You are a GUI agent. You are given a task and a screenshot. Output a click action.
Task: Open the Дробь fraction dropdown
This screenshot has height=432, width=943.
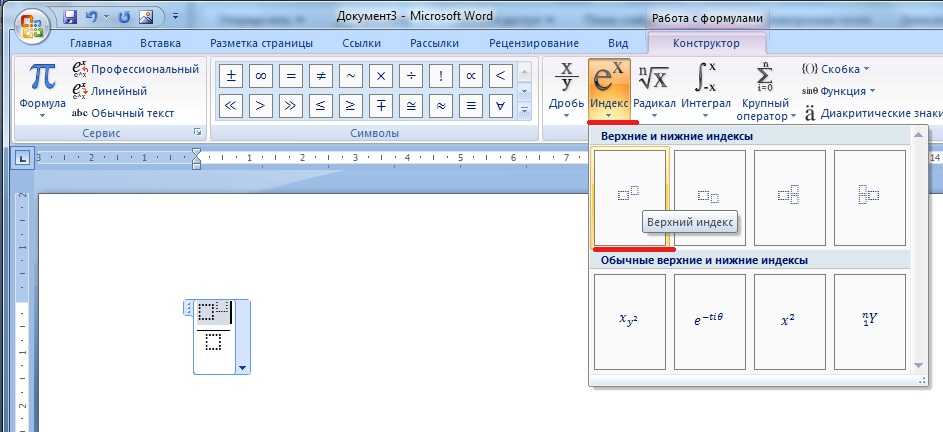click(566, 88)
